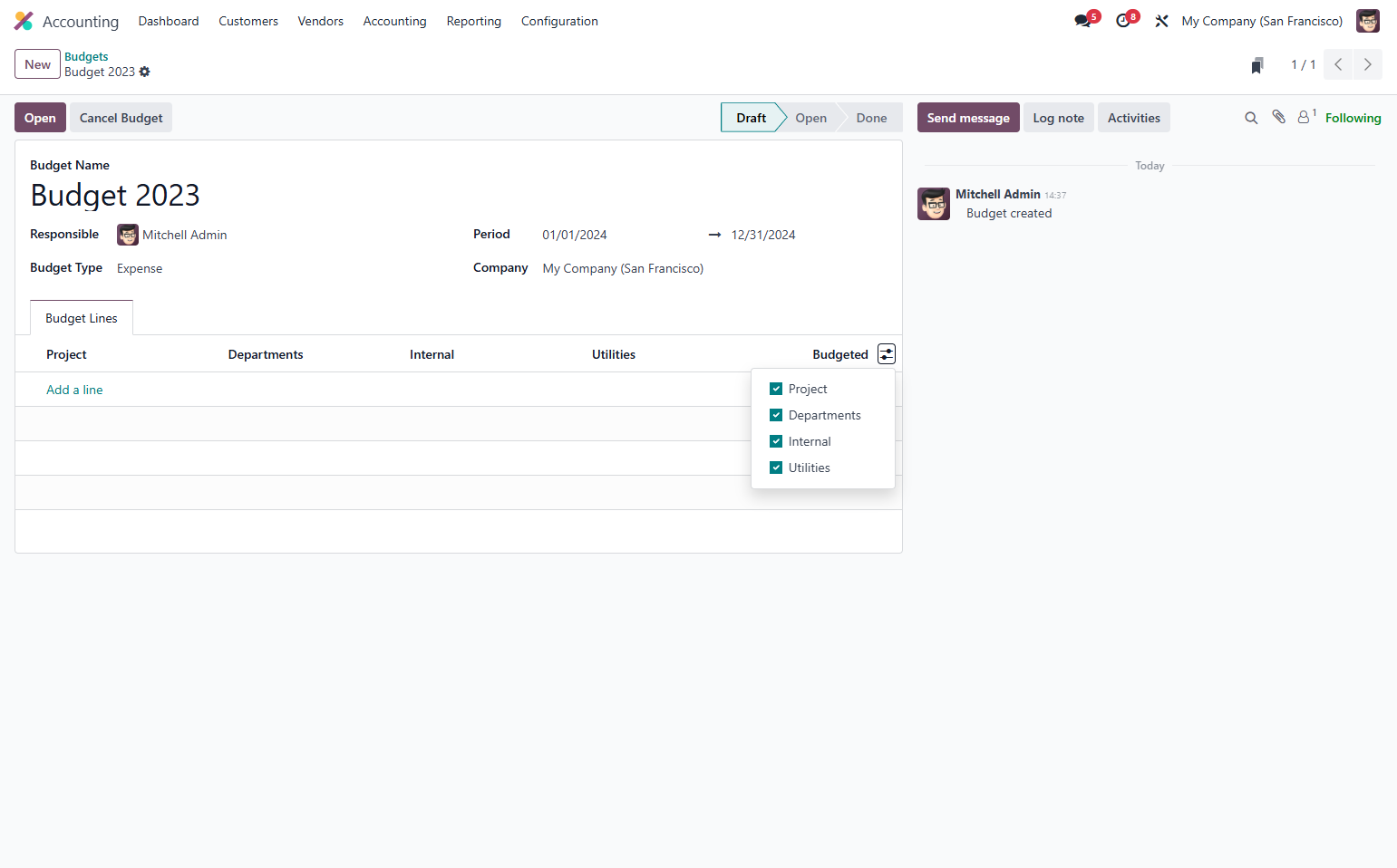This screenshot has width=1397, height=868.
Task: Click the 1 / 1 pager counter
Action: pos(1303,64)
